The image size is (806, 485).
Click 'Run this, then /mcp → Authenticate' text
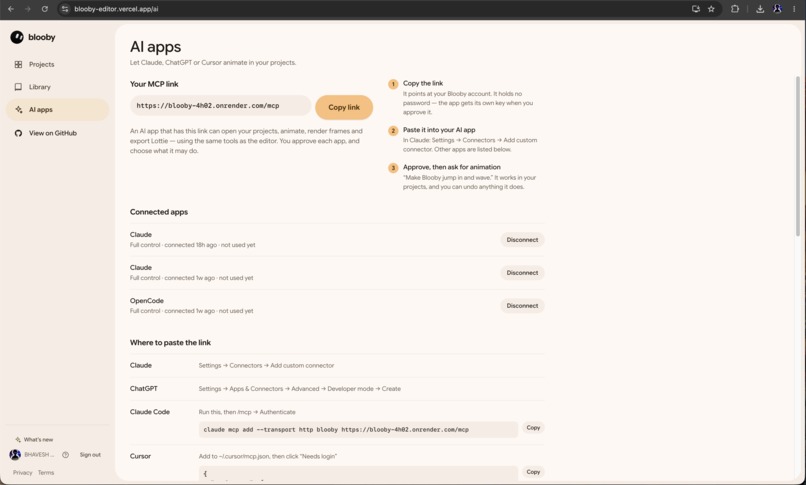(247, 412)
